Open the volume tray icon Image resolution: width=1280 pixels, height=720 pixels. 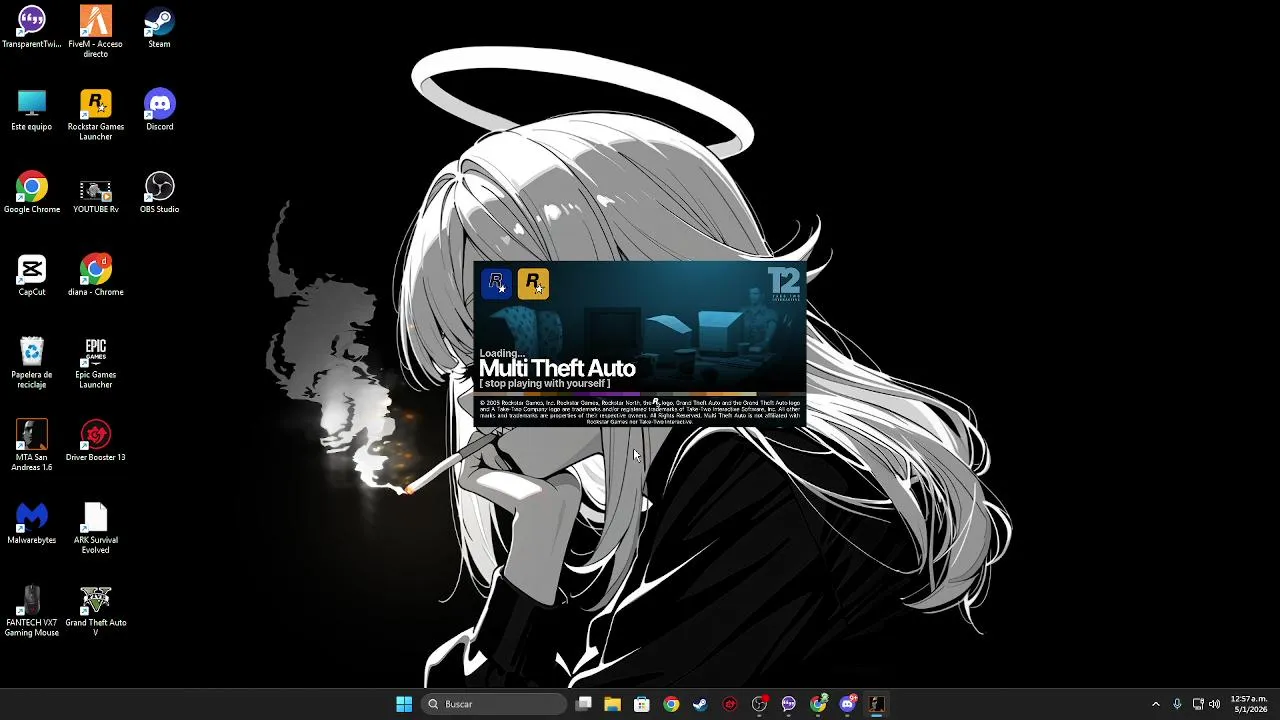[x=1214, y=704]
